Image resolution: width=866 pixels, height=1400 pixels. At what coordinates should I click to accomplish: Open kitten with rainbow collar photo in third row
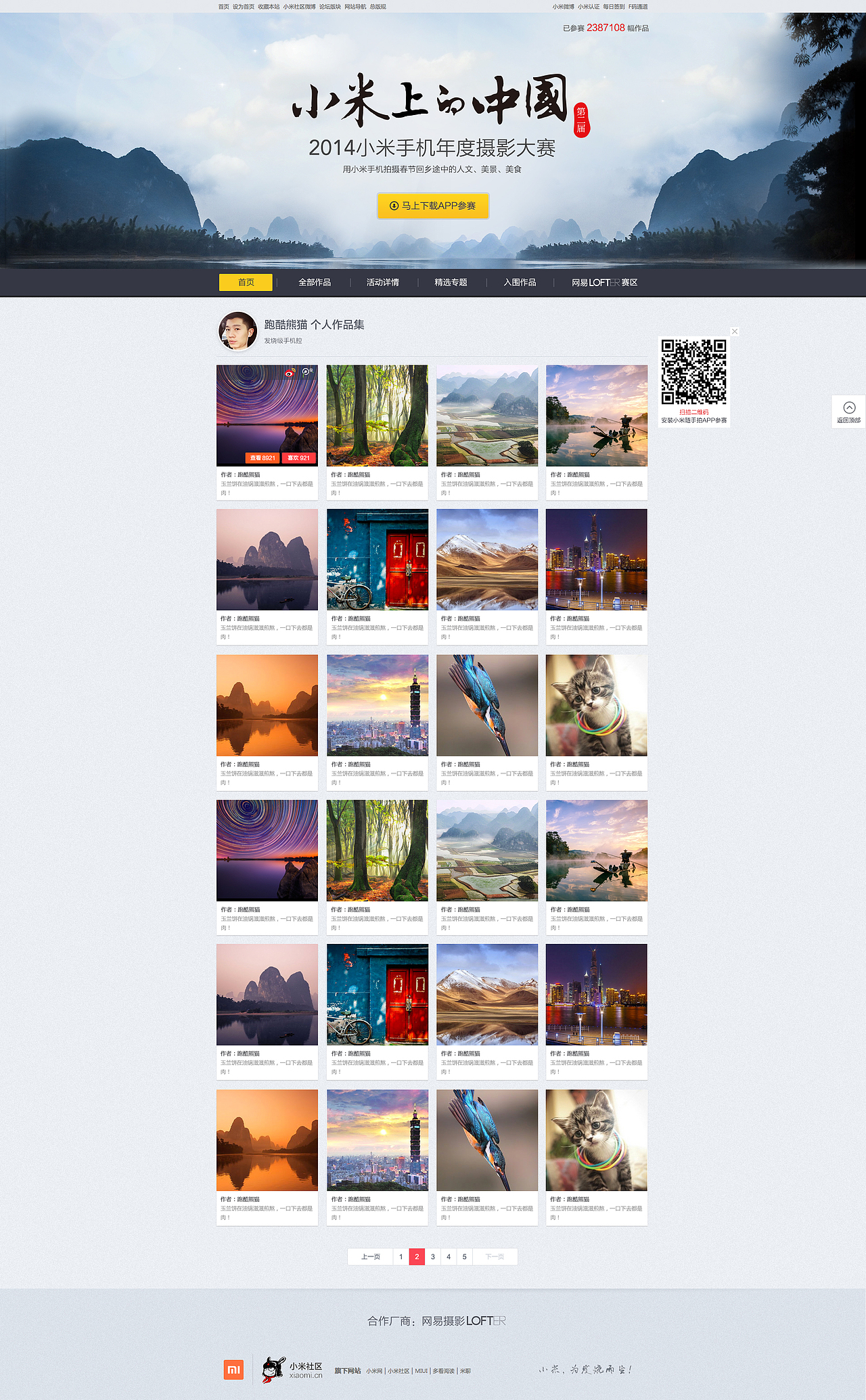[597, 705]
